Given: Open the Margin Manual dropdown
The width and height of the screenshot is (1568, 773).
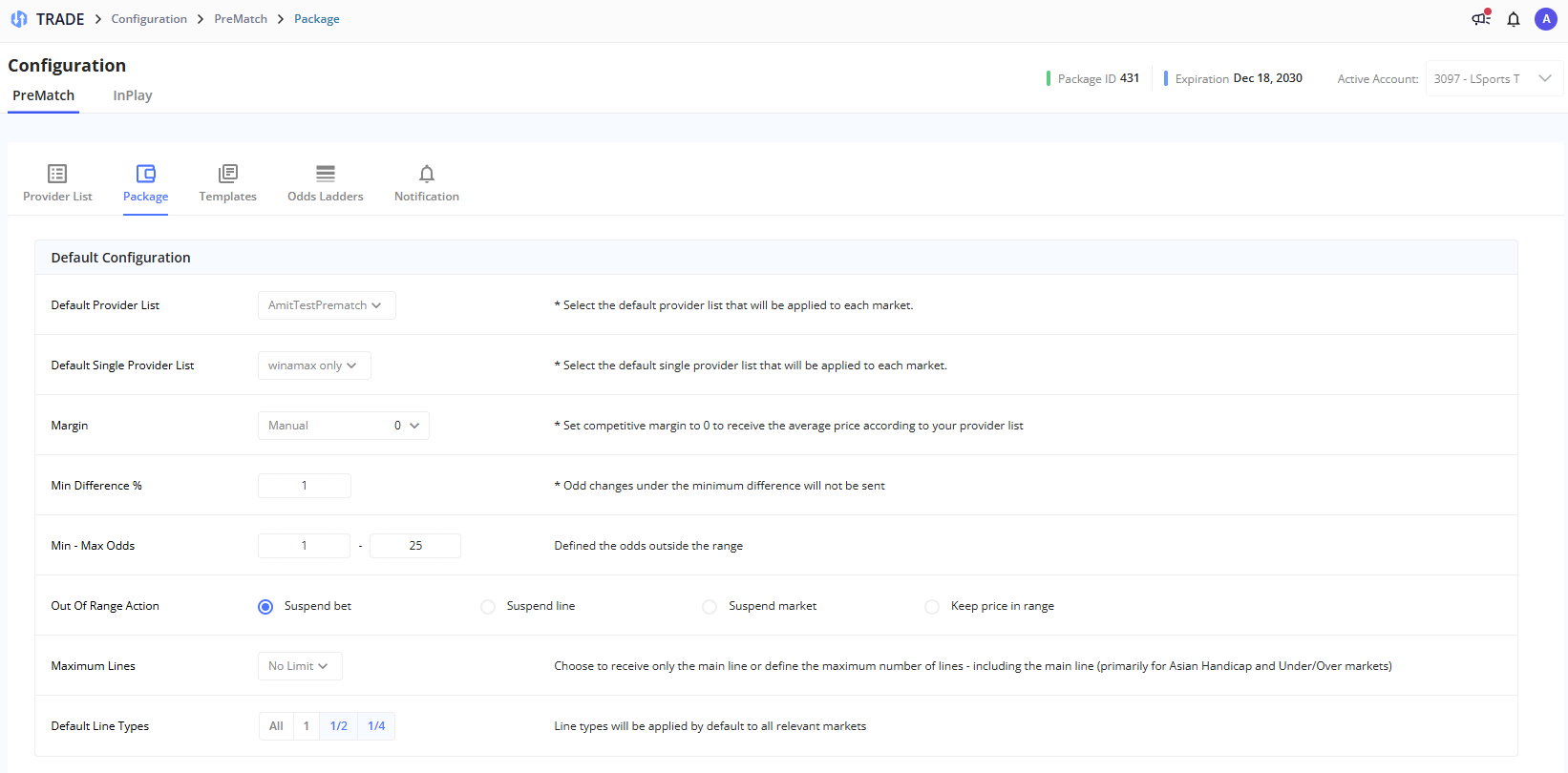Looking at the screenshot, I should pos(343,426).
